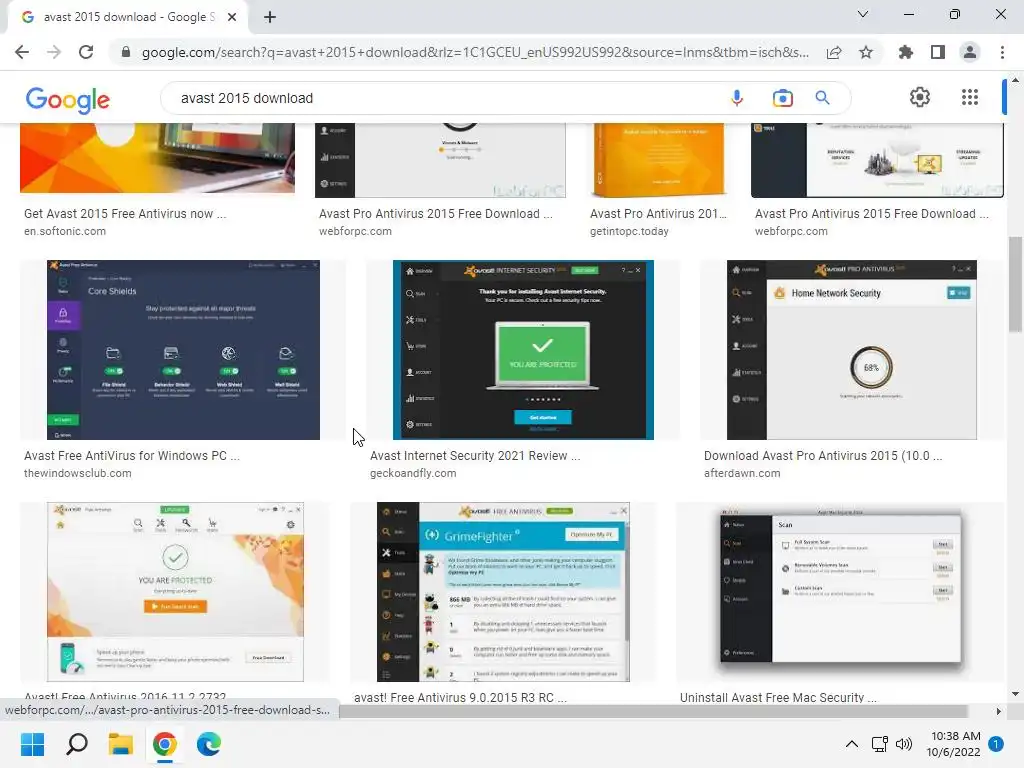Viewport: 1024px width, 768px height.
Task: Open network status tray icon
Action: pos(879,744)
